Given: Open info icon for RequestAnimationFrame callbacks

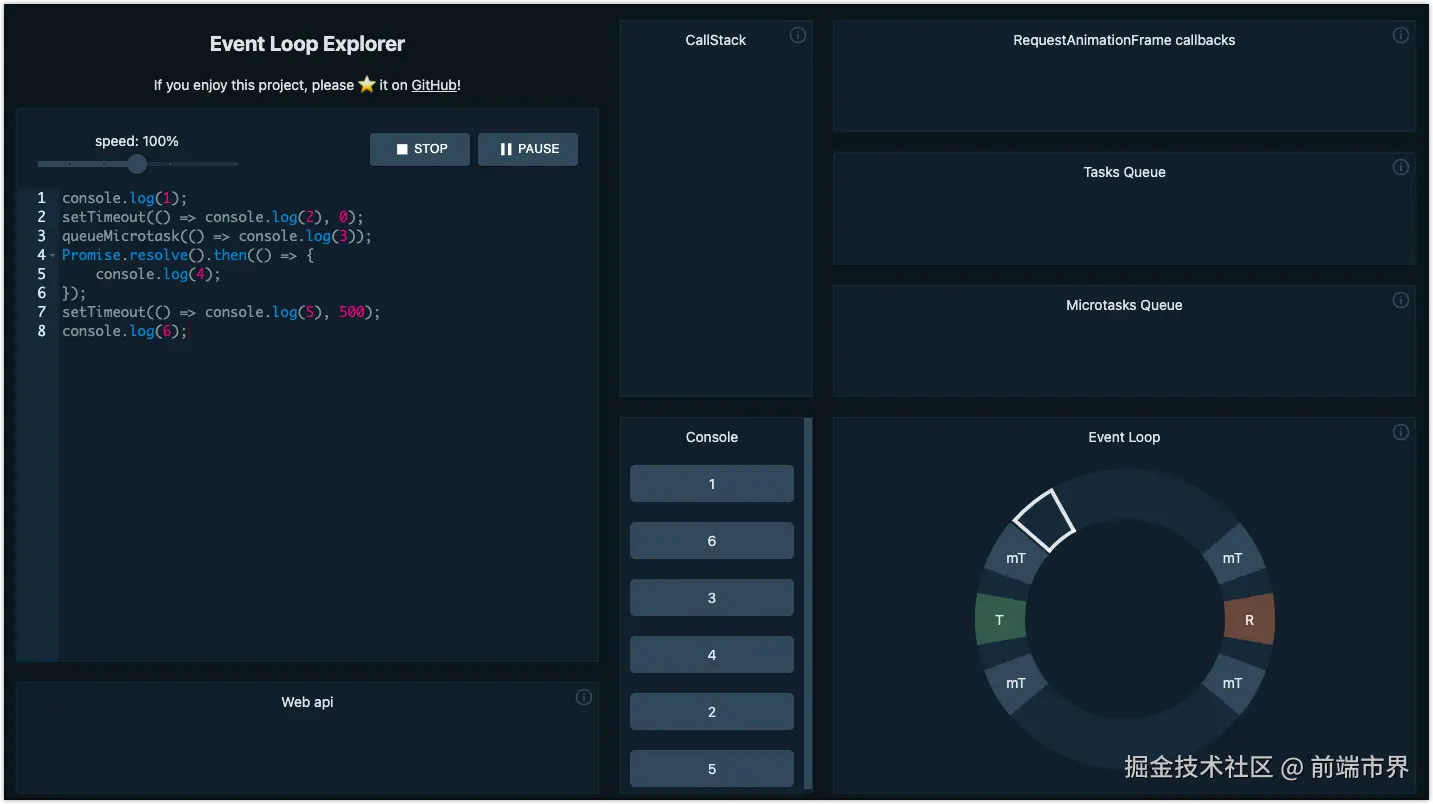Looking at the screenshot, I should (x=1401, y=36).
